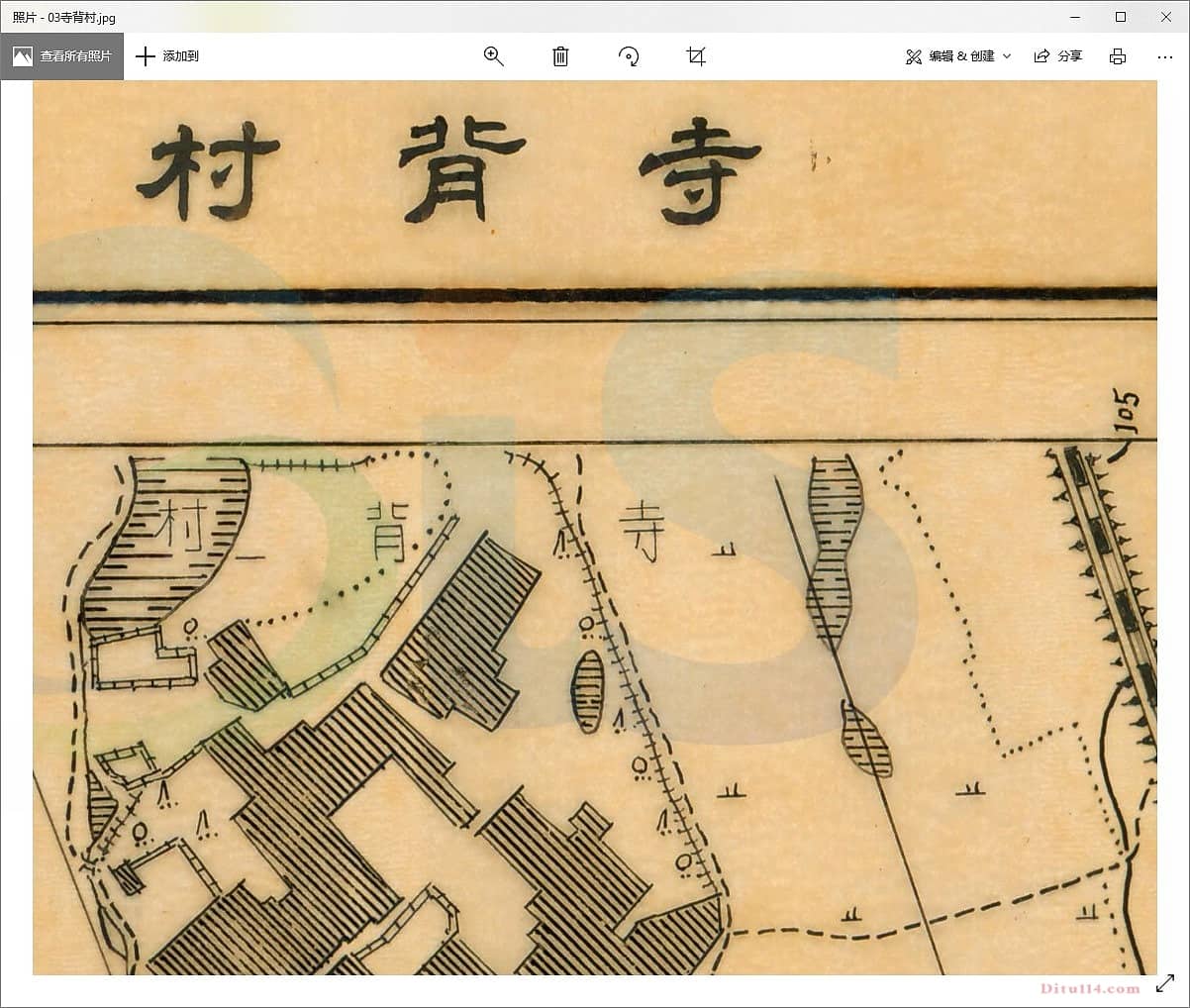The image size is (1190, 1008).
Task: Click the chevron arrow after 编辑 & 创建
Action: click(1007, 56)
